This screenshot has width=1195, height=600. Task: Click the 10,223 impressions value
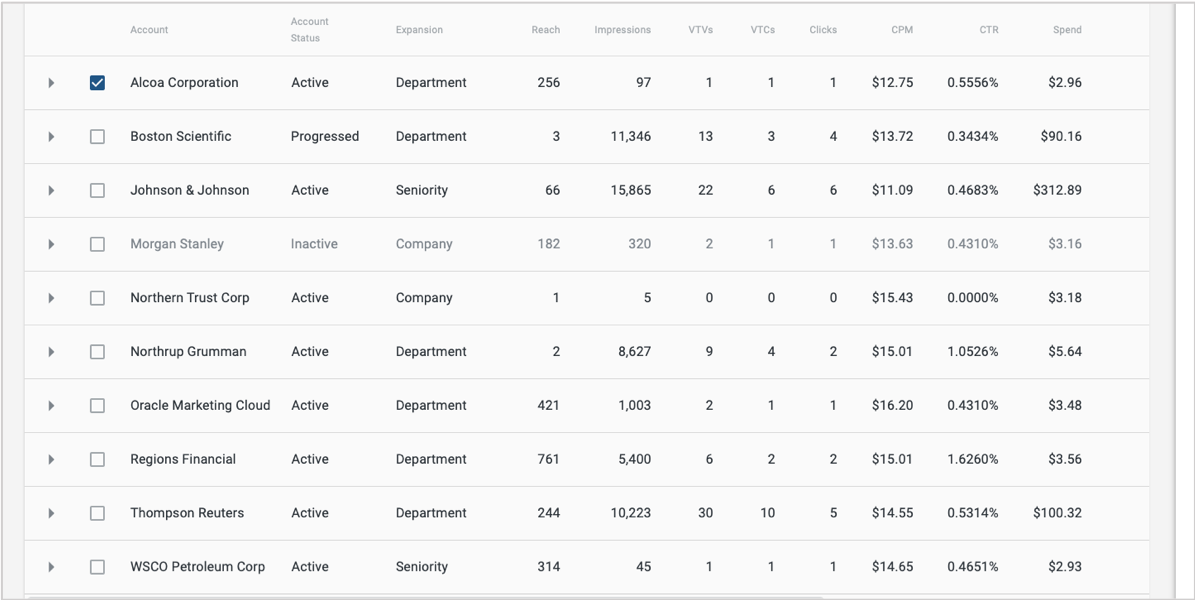(631, 513)
